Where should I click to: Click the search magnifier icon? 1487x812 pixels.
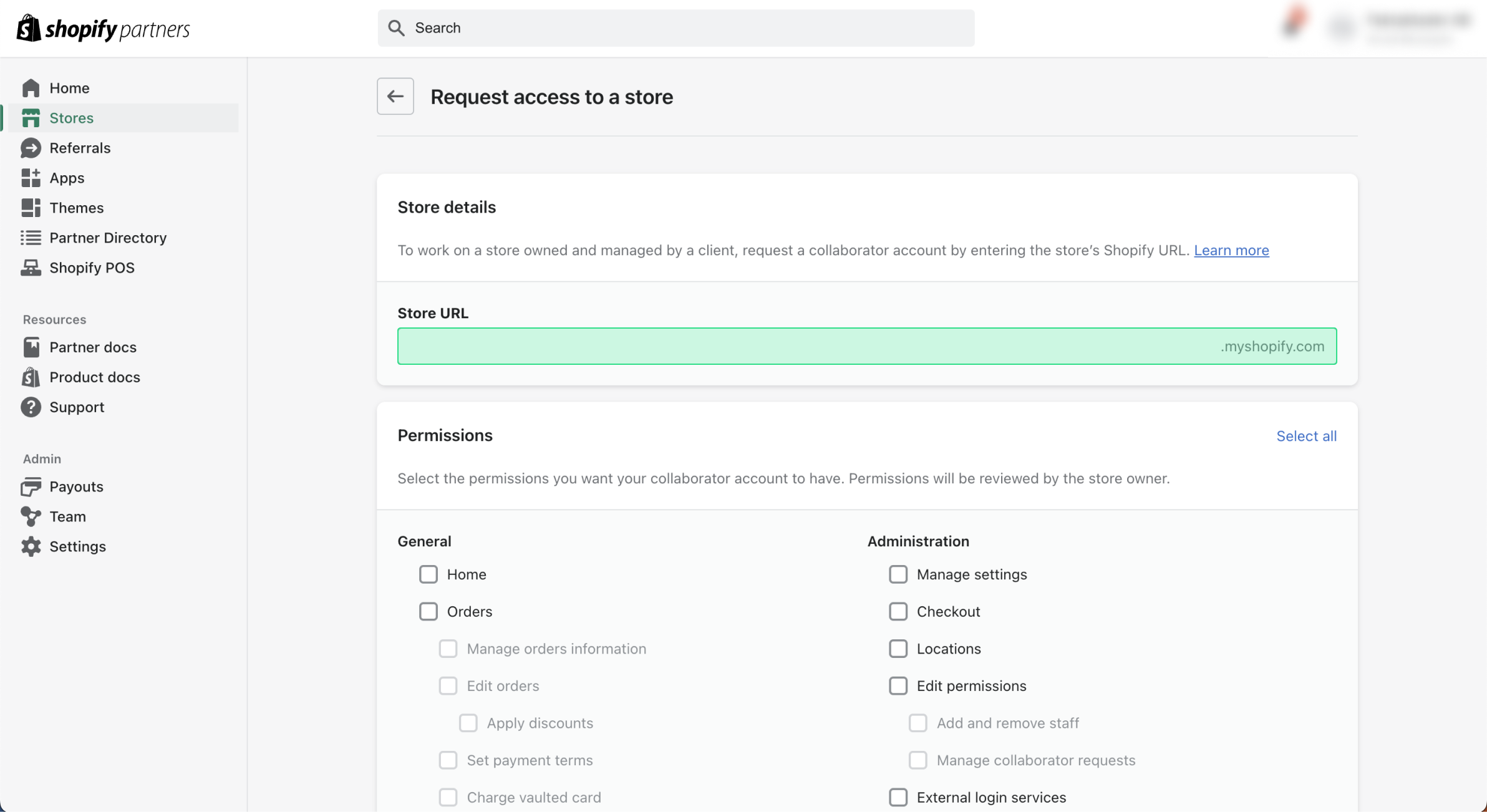coord(396,28)
